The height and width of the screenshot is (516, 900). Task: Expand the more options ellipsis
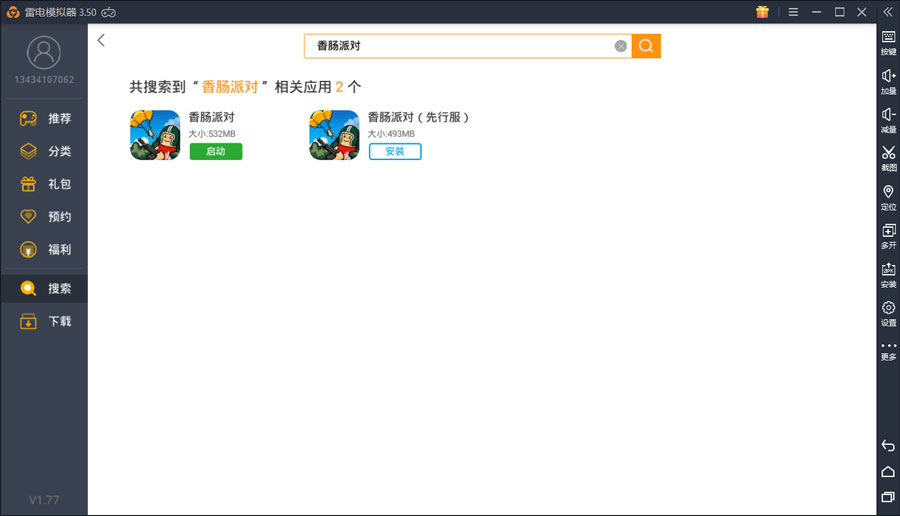tap(888, 350)
